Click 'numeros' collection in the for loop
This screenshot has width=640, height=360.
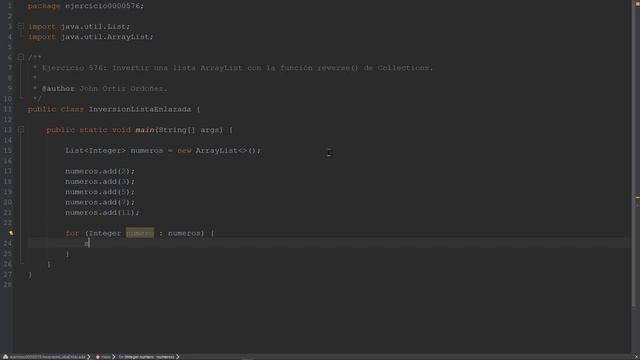coord(184,233)
